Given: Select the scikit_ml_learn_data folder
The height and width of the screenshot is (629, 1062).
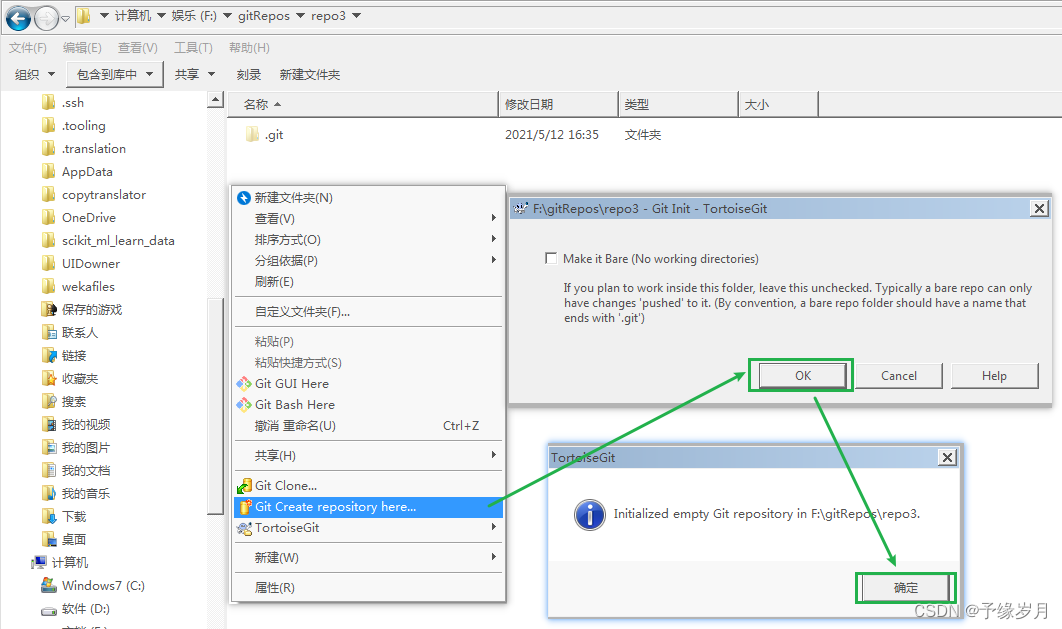Looking at the screenshot, I should 118,240.
